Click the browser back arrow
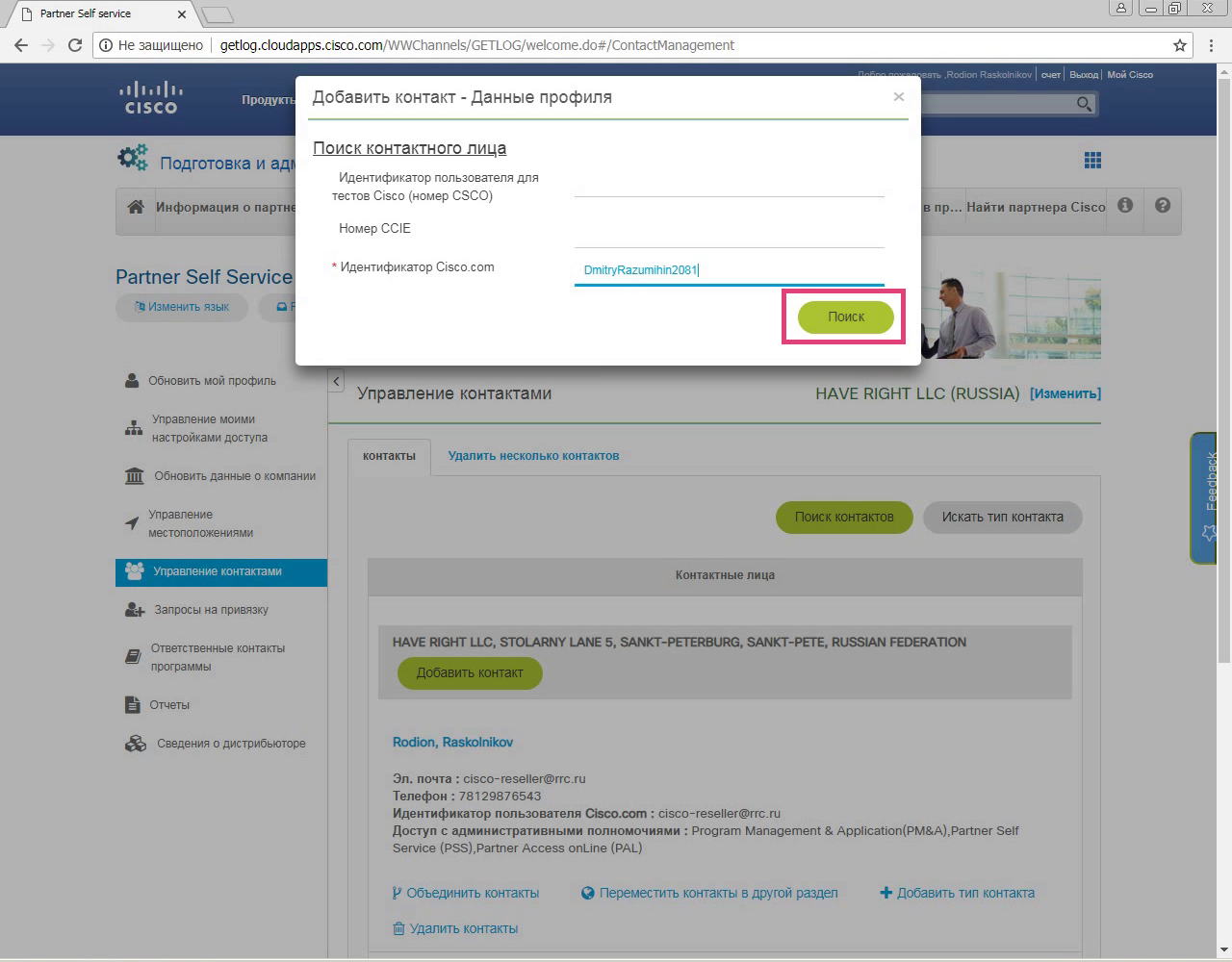 [x=21, y=45]
